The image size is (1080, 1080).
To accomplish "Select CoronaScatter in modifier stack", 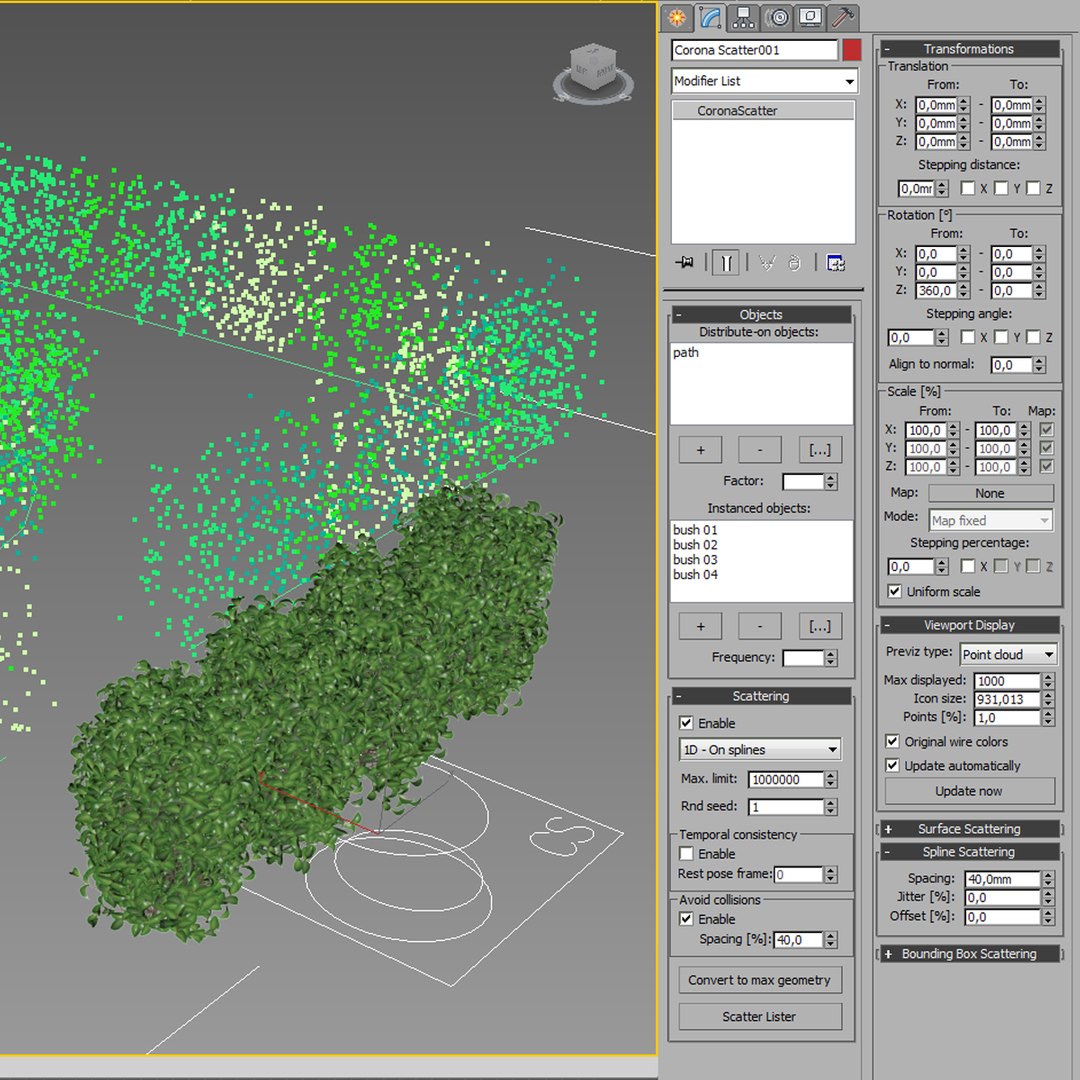I will pos(763,111).
